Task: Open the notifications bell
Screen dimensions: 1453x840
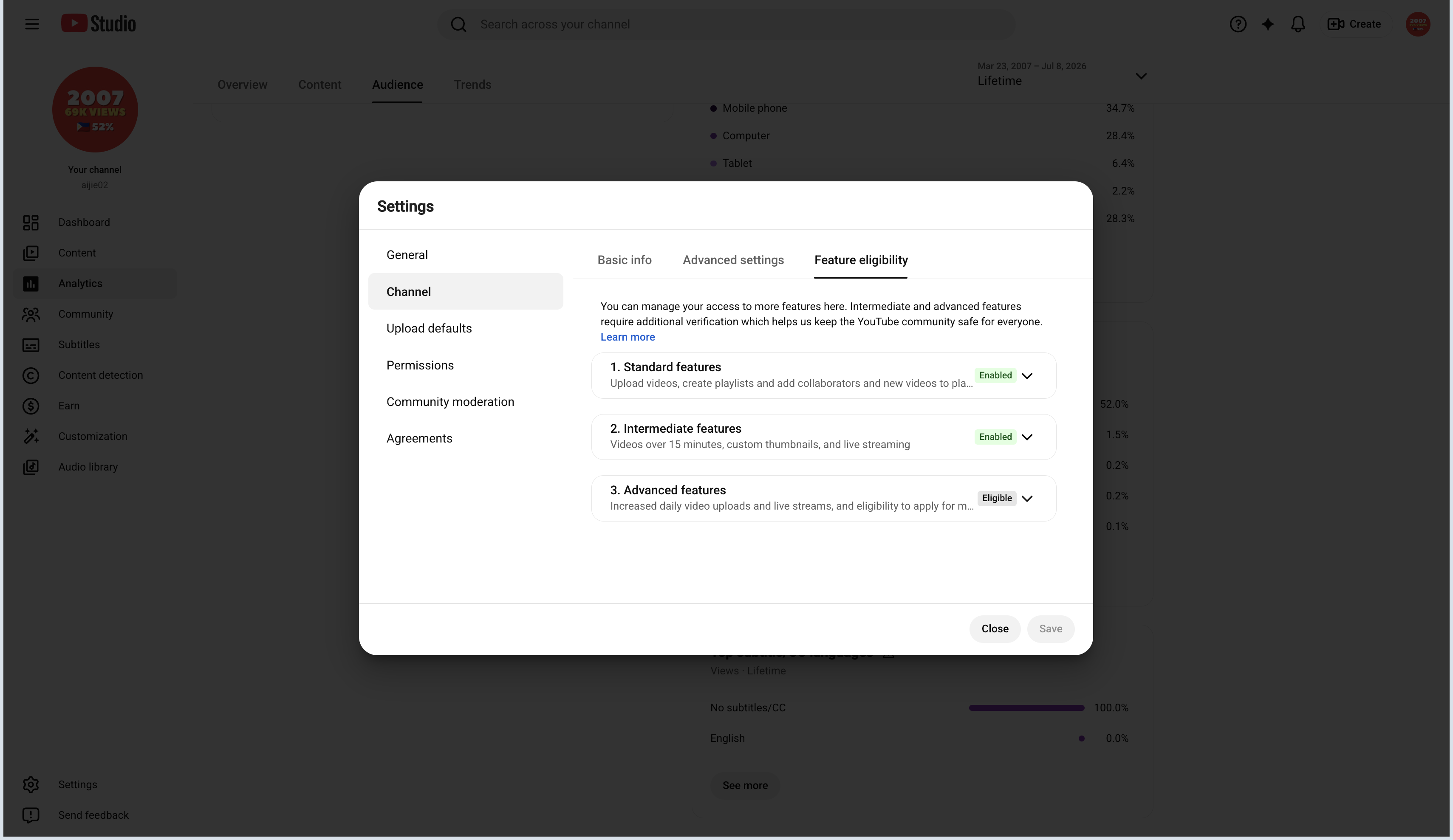Action: 1298,24
